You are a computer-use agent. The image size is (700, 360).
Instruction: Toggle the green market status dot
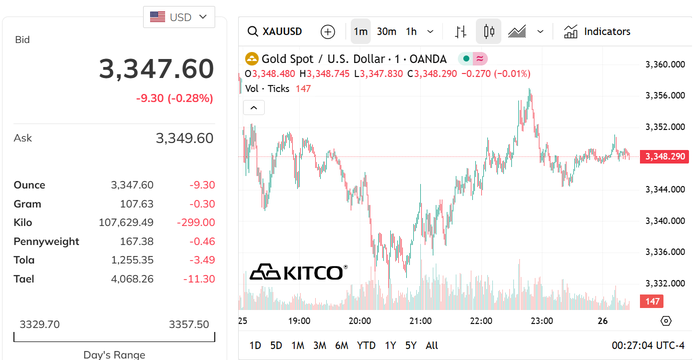click(x=466, y=59)
